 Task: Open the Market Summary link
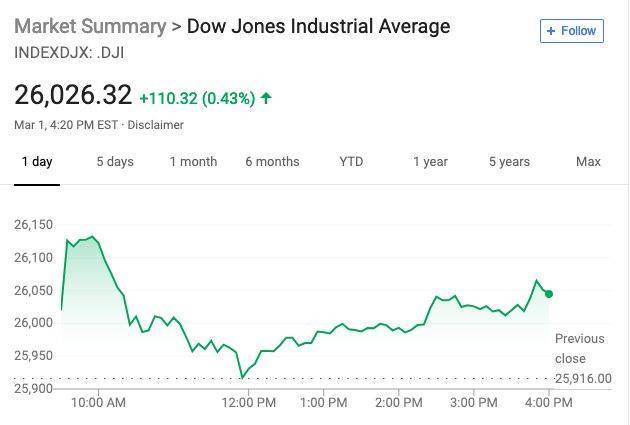coord(89,26)
